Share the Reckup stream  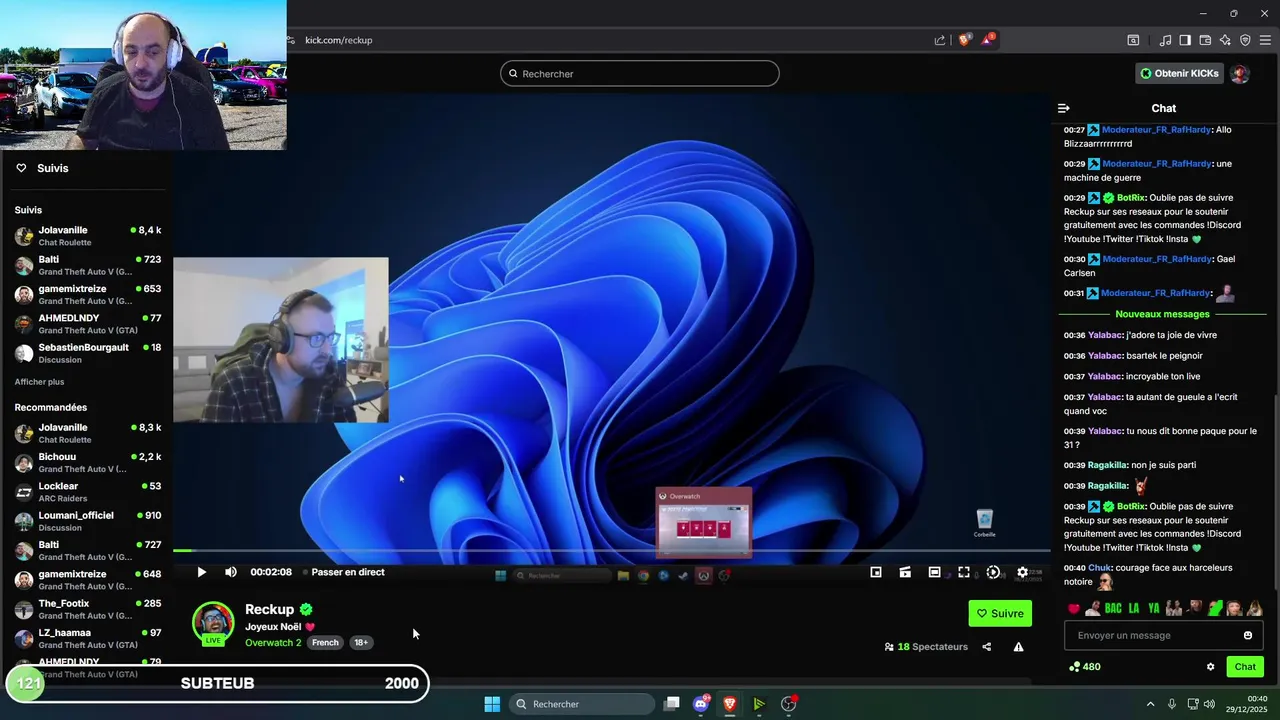tap(986, 647)
